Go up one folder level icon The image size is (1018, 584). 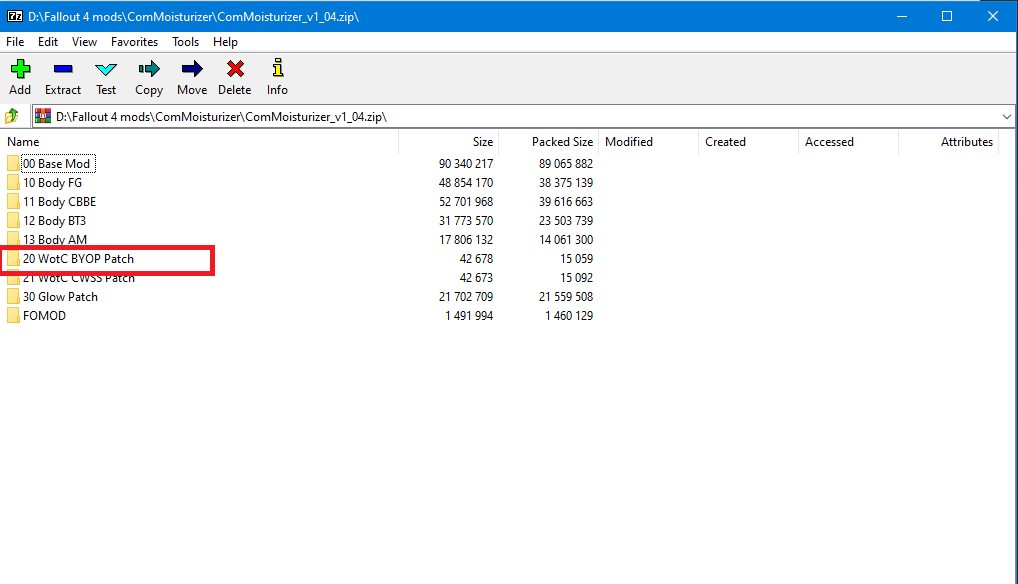point(13,116)
